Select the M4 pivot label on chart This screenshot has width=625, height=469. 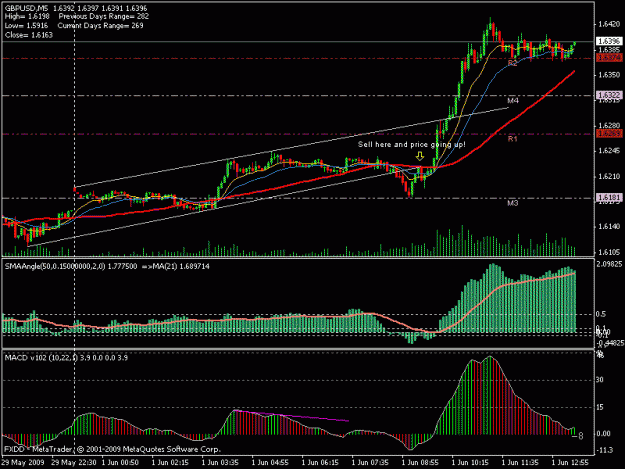coord(513,100)
